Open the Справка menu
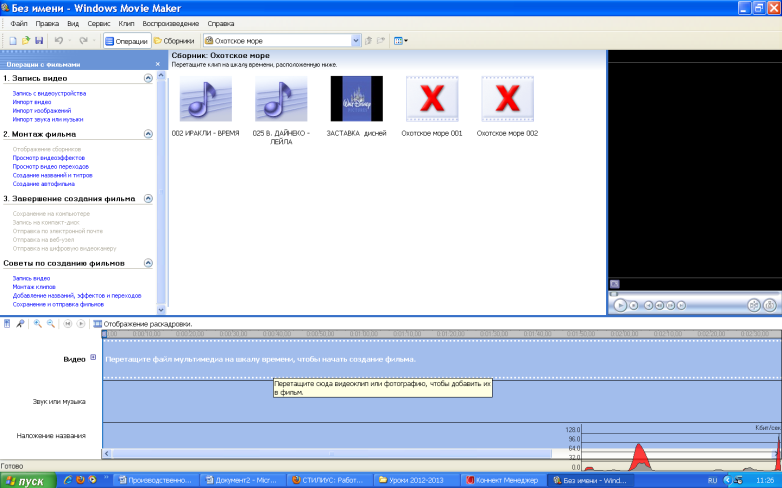The height and width of the screenshot is (488, 782). [220, 23]
